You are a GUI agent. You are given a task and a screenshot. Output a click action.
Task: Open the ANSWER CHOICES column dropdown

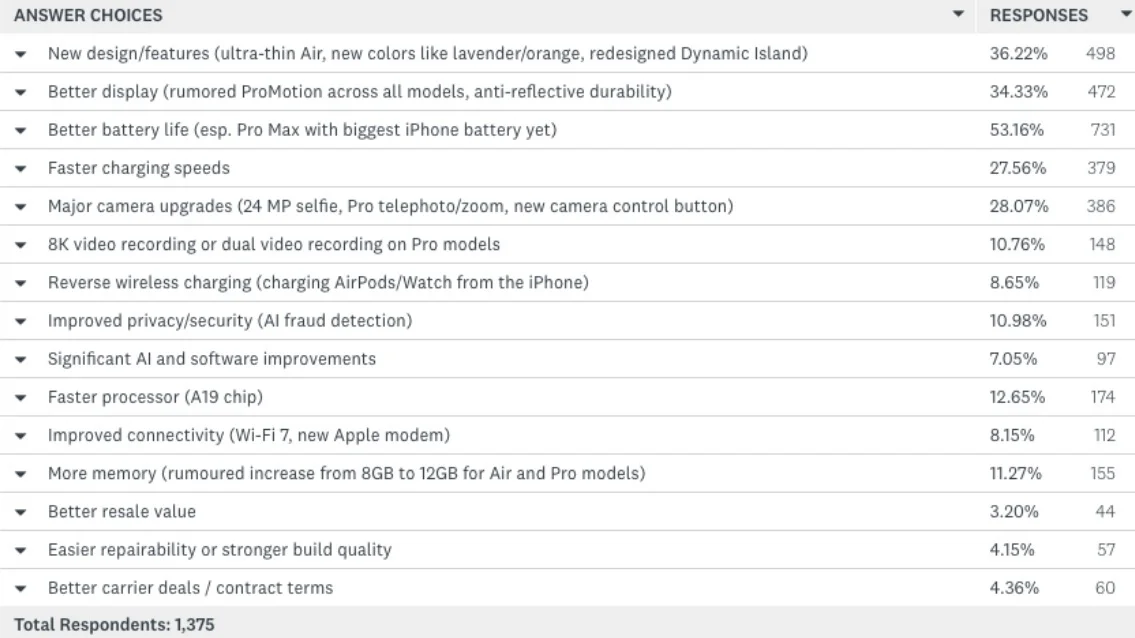tap(959, 16)
